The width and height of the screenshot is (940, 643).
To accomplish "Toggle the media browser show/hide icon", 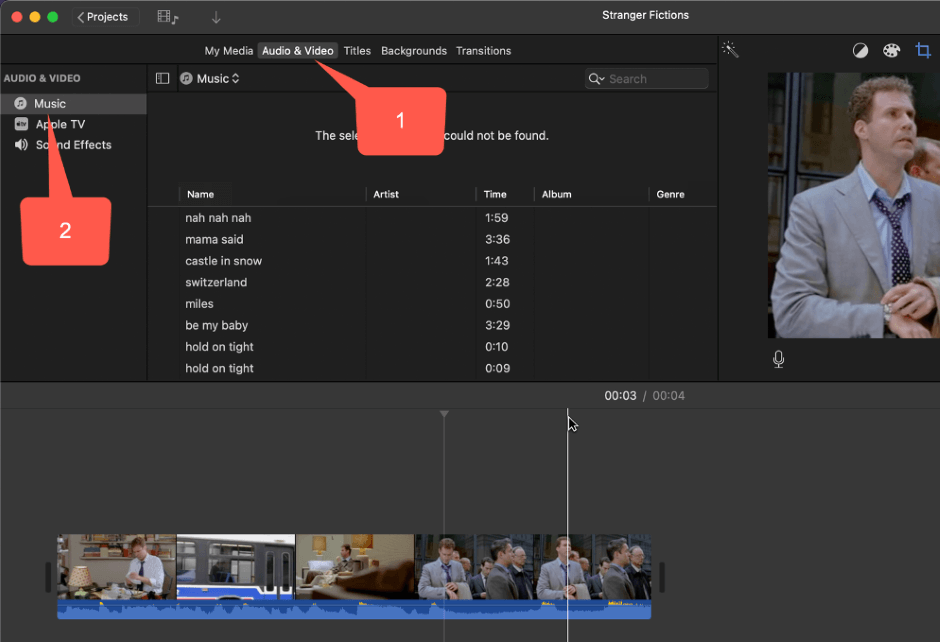I will pos(167,17).
